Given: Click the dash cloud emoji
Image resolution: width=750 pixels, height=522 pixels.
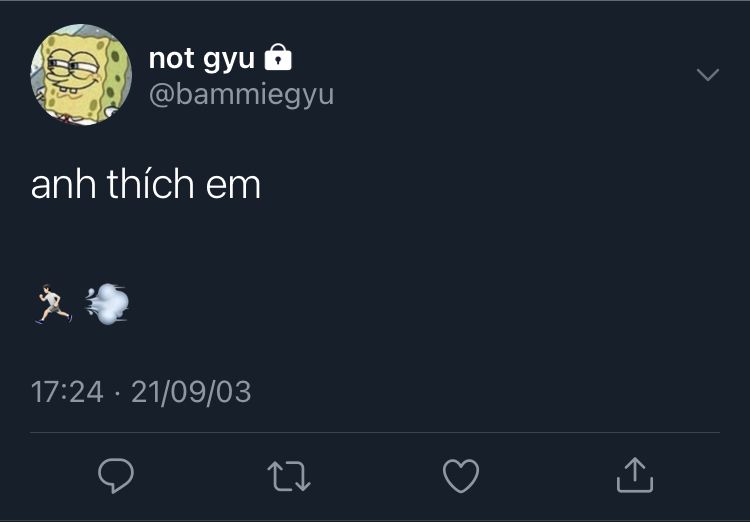Looking at the screenshot, I should pos(107,304).
